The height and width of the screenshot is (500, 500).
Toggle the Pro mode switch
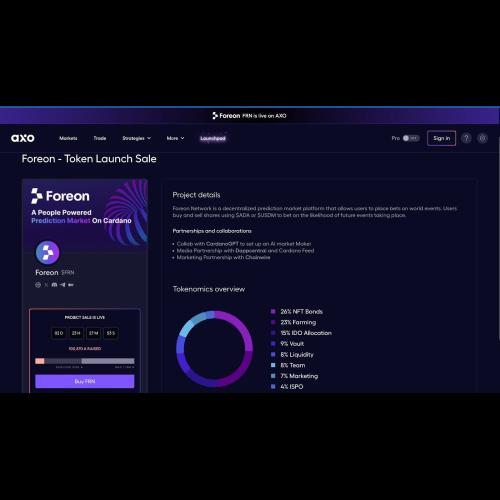[x=411, y=138]
